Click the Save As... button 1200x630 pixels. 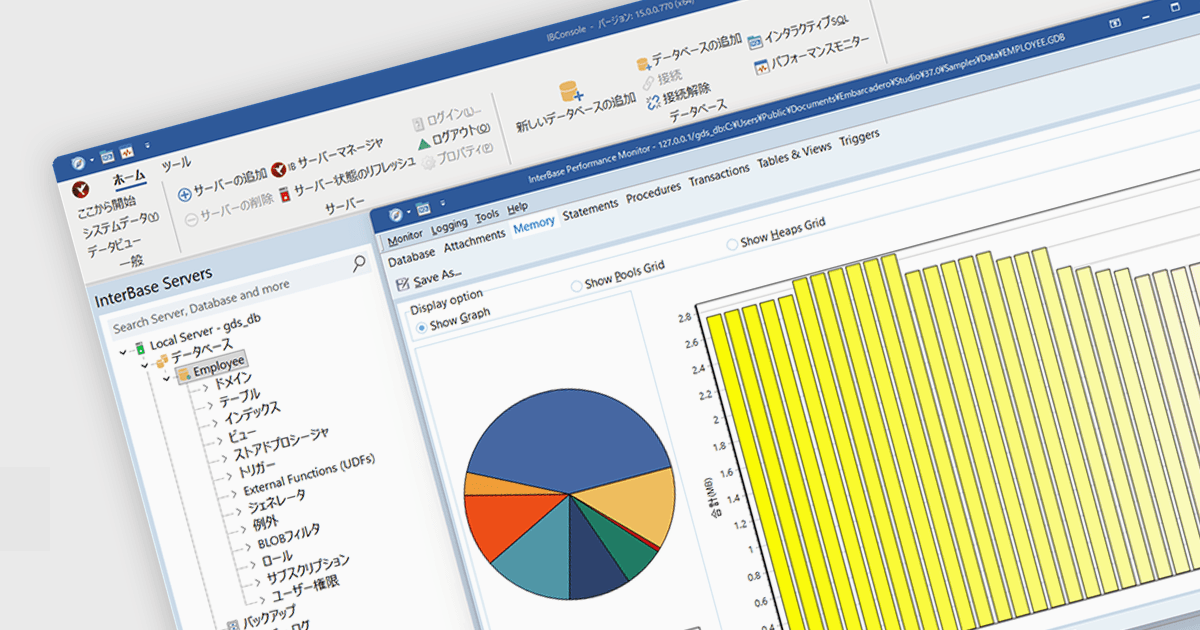coord(429,280)
